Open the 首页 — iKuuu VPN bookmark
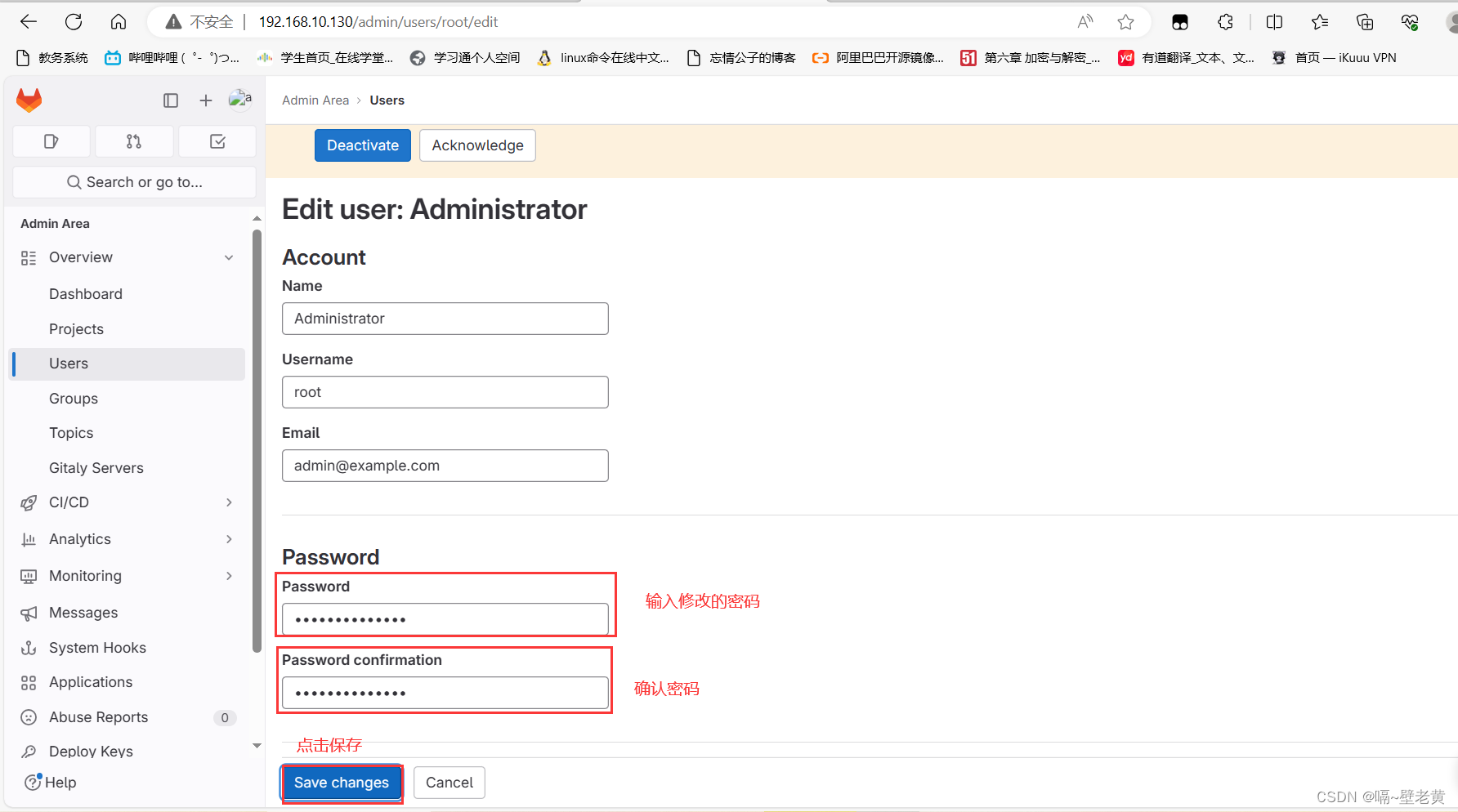The width and height of the screenshot is (1458, 812). pos(1334,57)
